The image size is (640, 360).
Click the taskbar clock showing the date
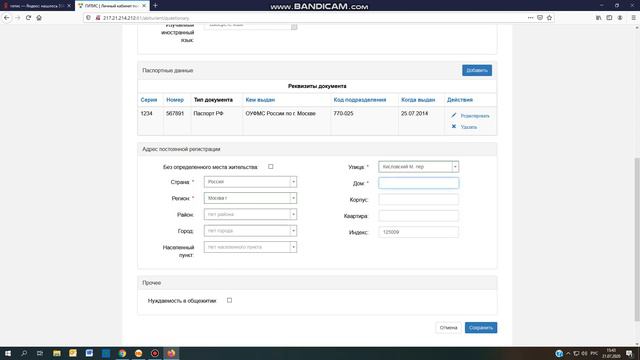pyautogui.click(x=611, y=353)
